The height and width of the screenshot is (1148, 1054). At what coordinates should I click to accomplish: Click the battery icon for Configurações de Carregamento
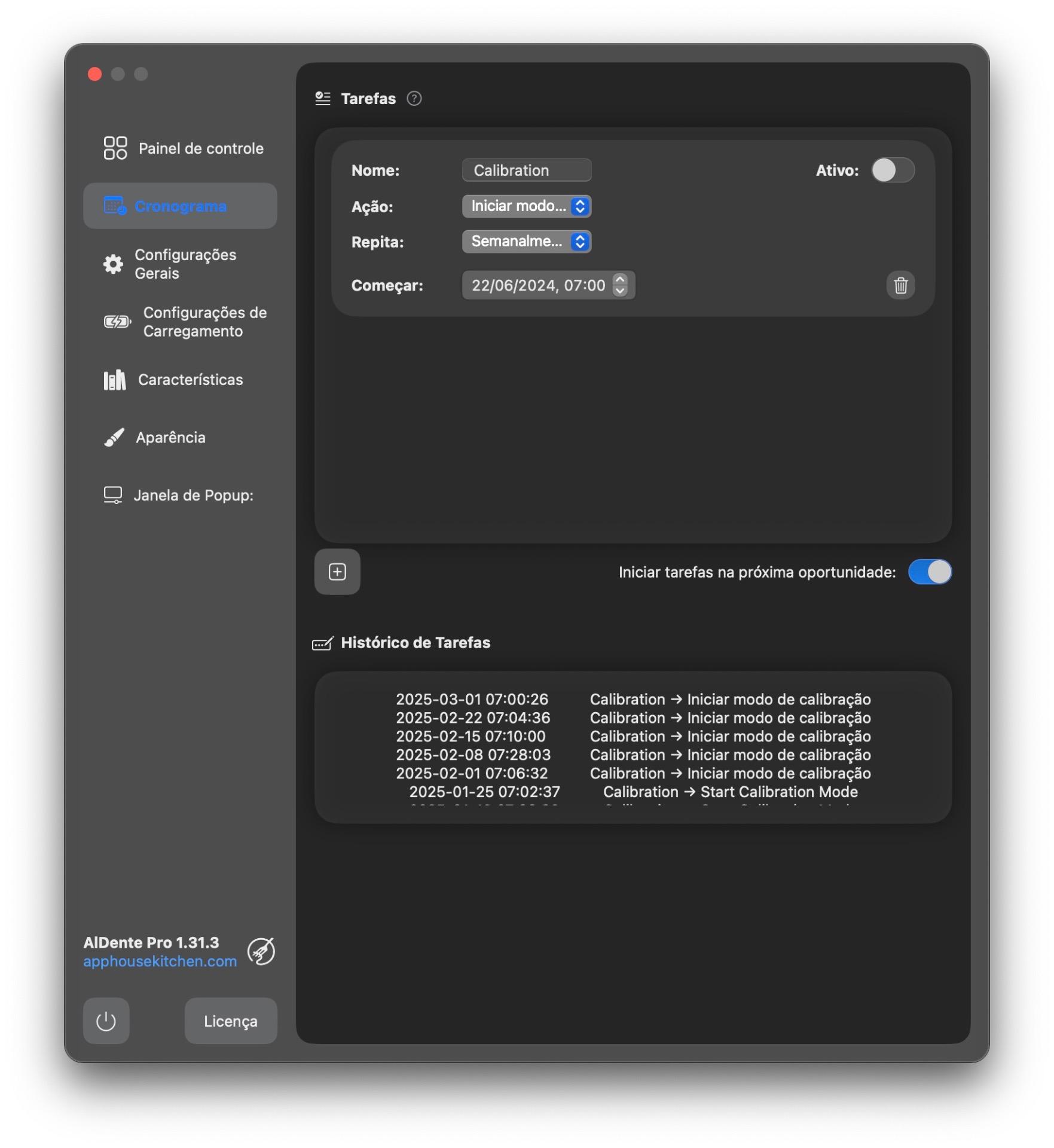pos(117,322)
